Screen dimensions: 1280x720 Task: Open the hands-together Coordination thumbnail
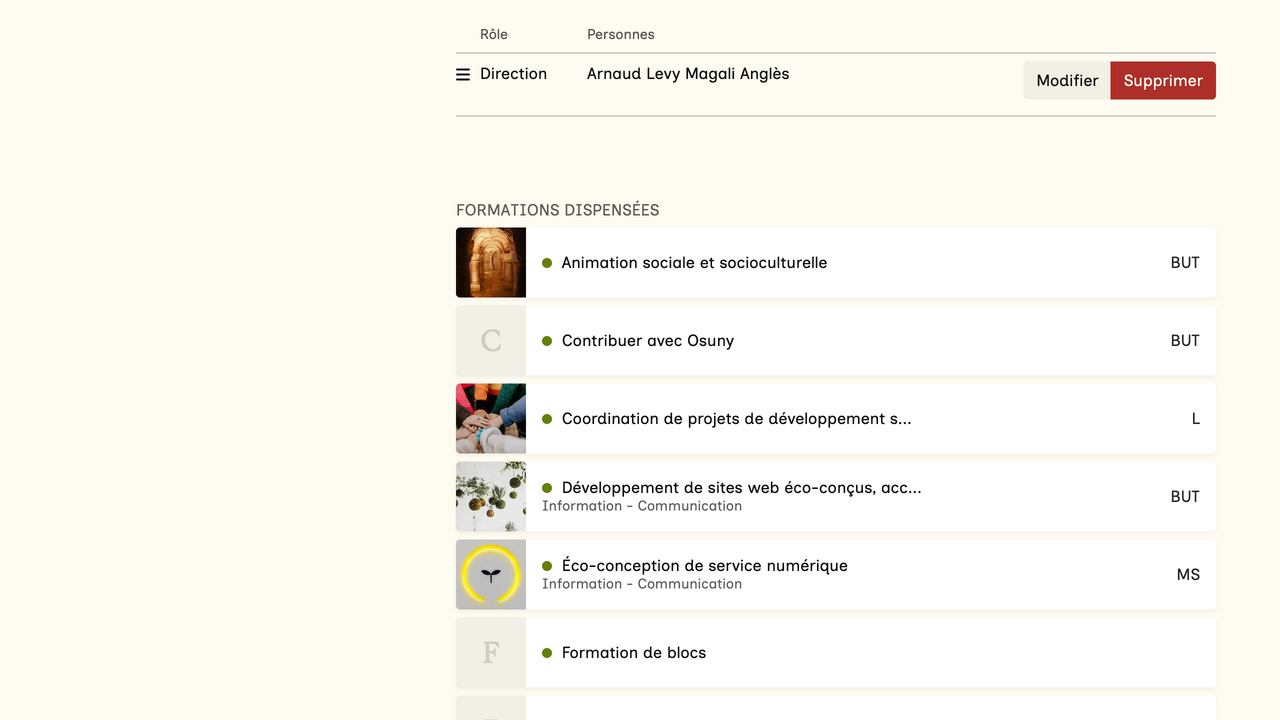(491, 419)
